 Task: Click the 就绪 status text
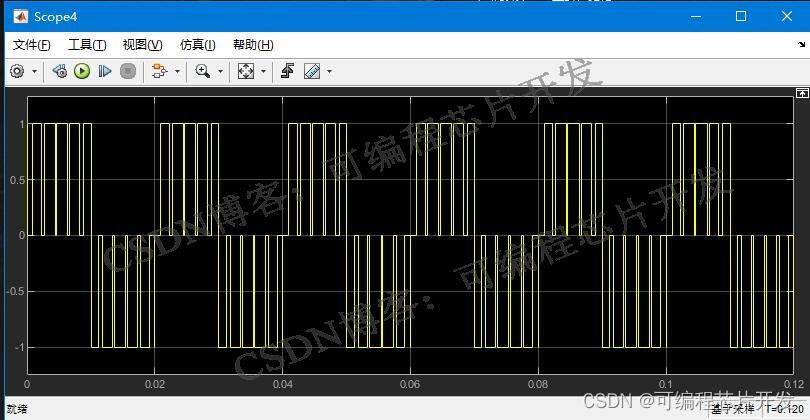17,410
